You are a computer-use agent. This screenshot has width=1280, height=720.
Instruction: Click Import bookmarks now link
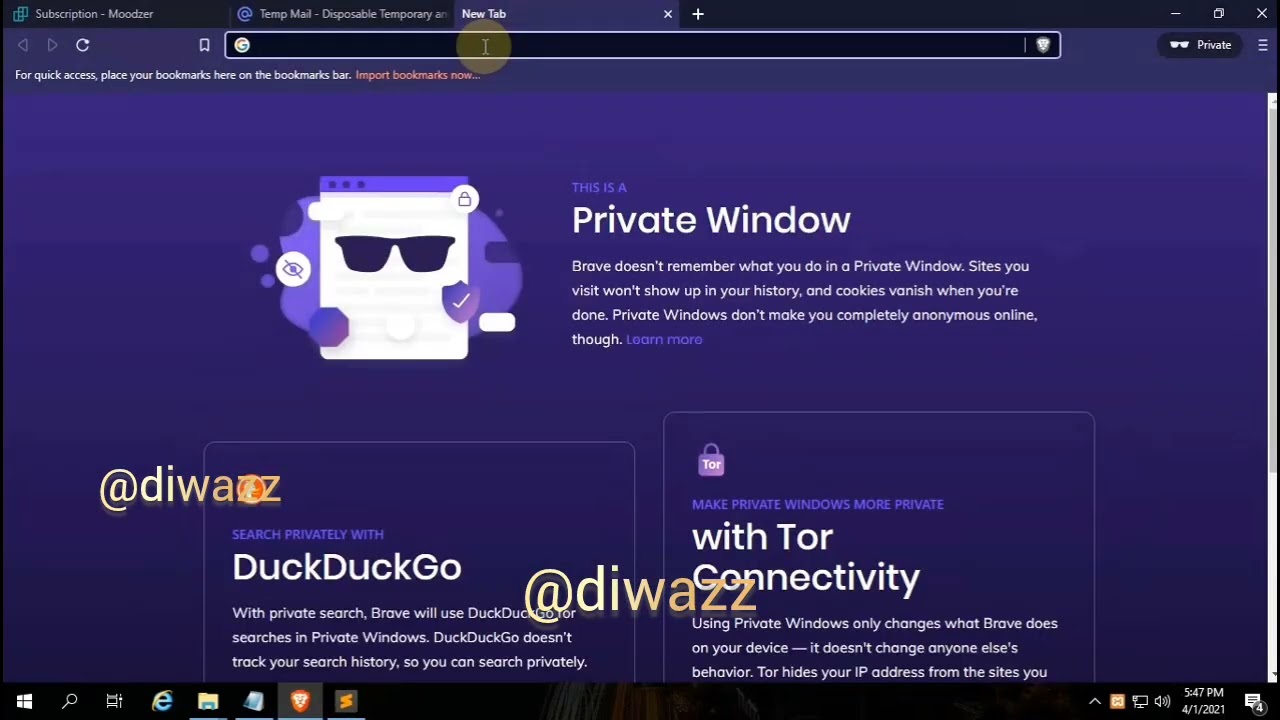pos(417,75)
